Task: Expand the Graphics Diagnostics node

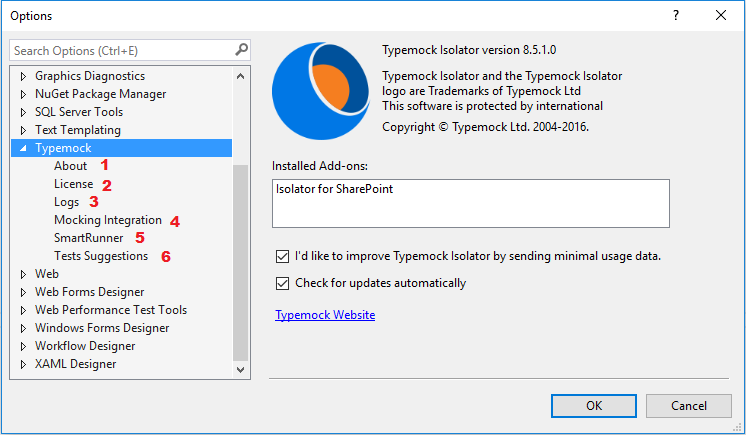Action: click(23, 76)
